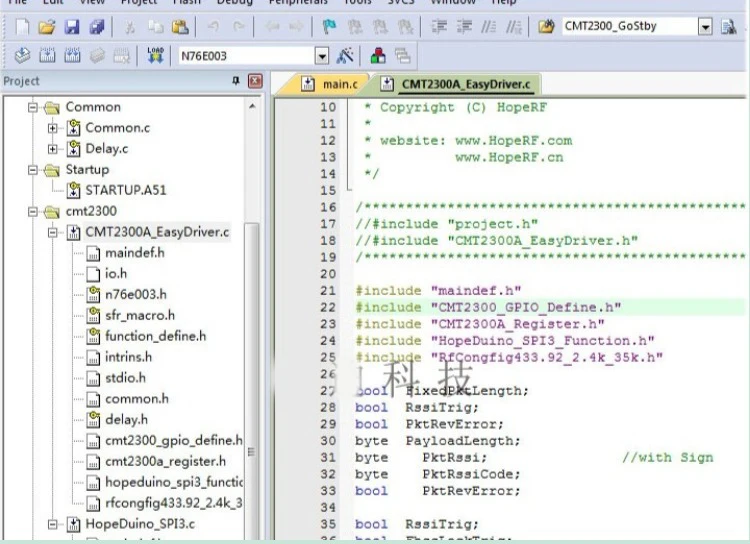Image resolution: width=750 pixels, height=544 pixels.
Task: Click the Project tree scrollbar thumb
Action: 252,383
